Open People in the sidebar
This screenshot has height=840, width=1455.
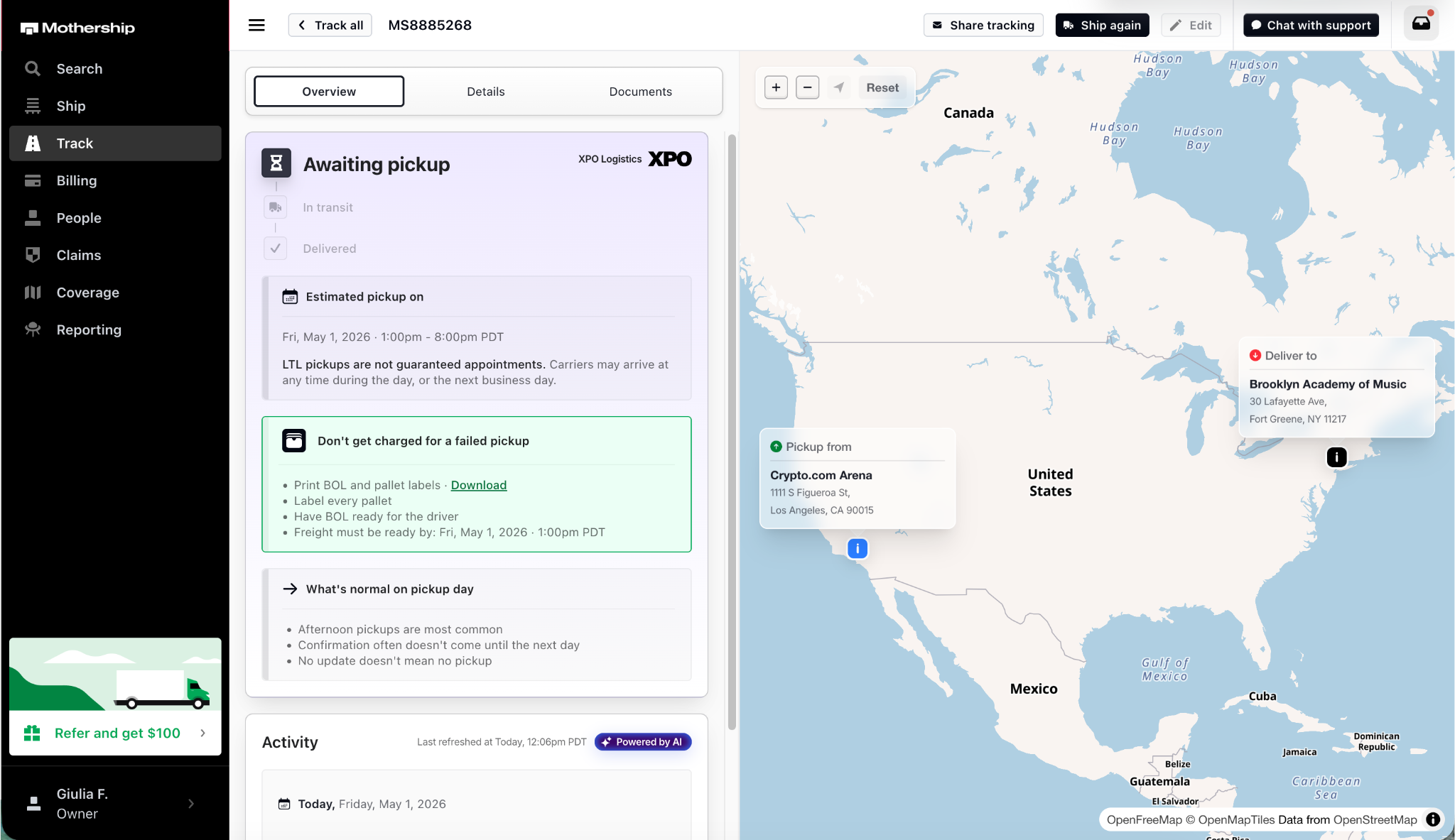pos(115,218)
